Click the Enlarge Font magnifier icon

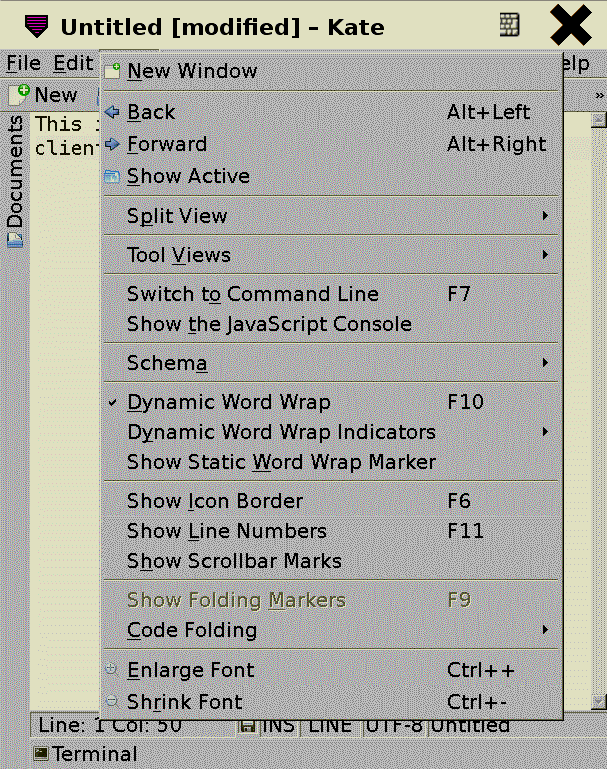click(x=112, y=670)
